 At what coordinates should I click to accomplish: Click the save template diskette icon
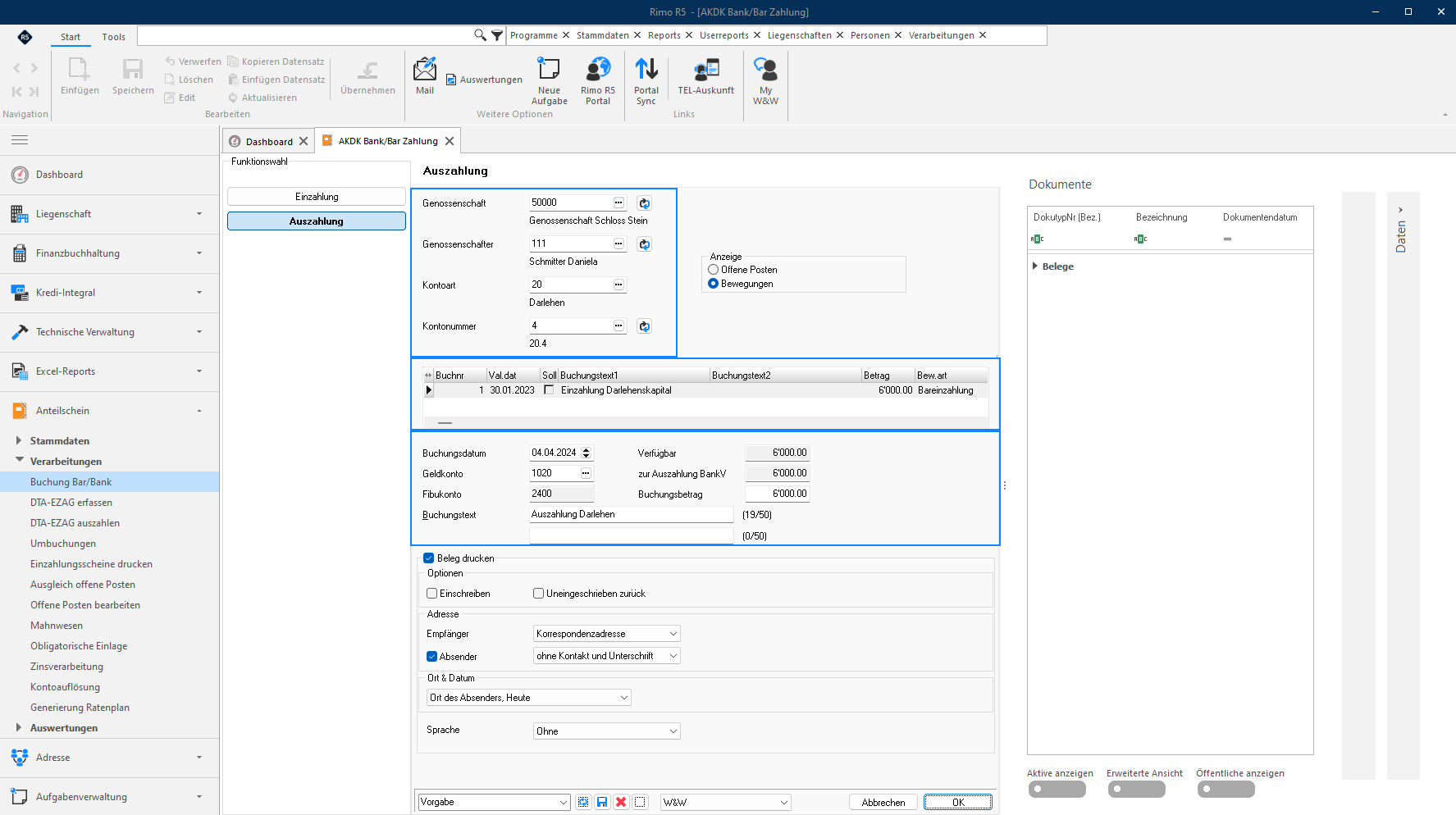pos(602,802)
